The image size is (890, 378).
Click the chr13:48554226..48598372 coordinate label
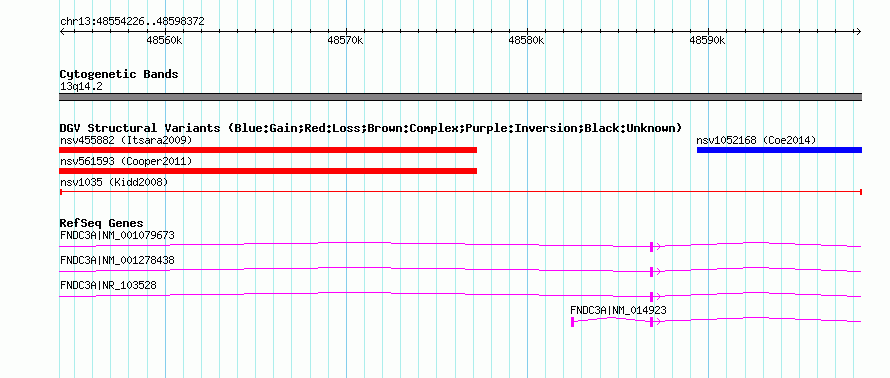tap(132, 22)
